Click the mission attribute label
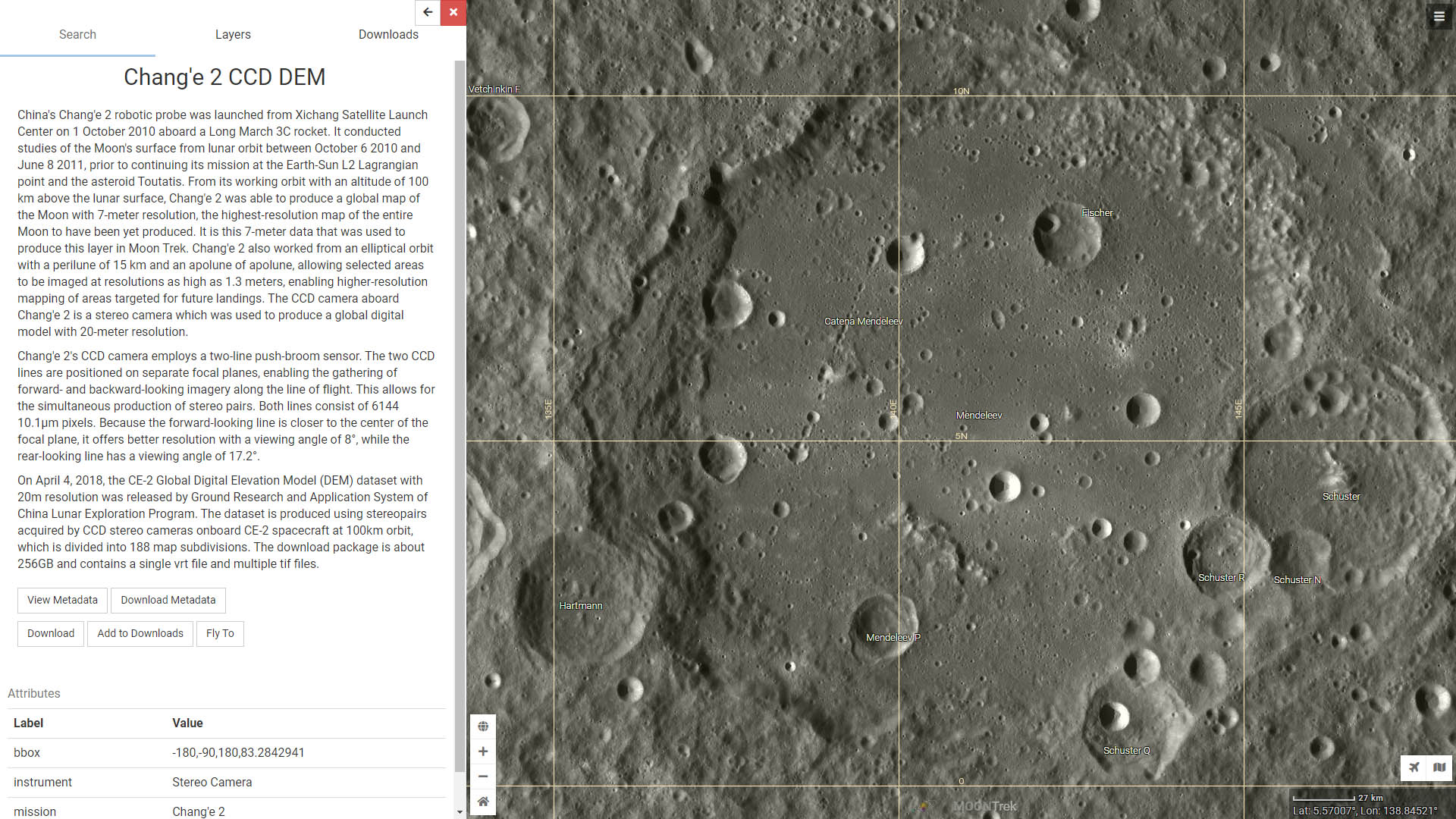 pos(35,812)
